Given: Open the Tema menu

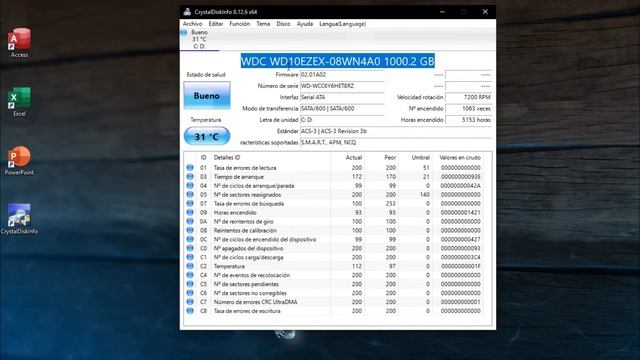Looking at the screenshot, I should pyautogui.click(x=263, y=24).
